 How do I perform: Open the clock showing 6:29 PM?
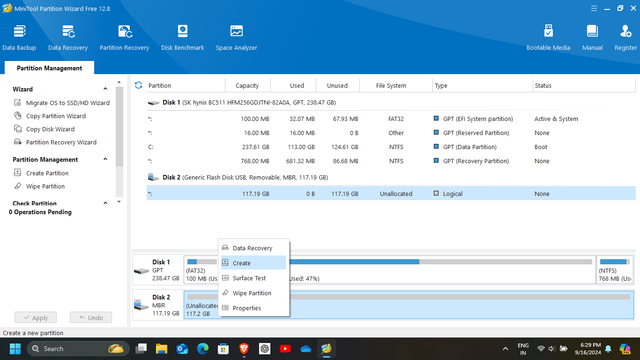[588, 349]
